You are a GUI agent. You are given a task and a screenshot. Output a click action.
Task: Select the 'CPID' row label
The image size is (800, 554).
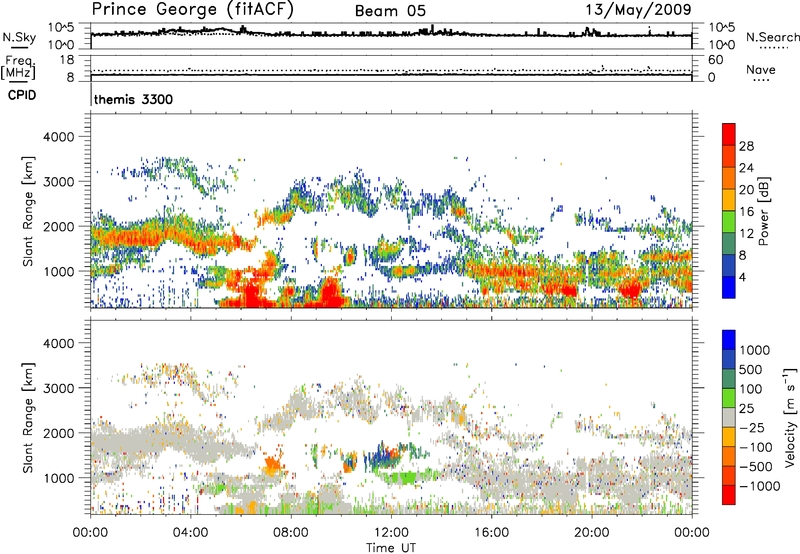(22, 95)
